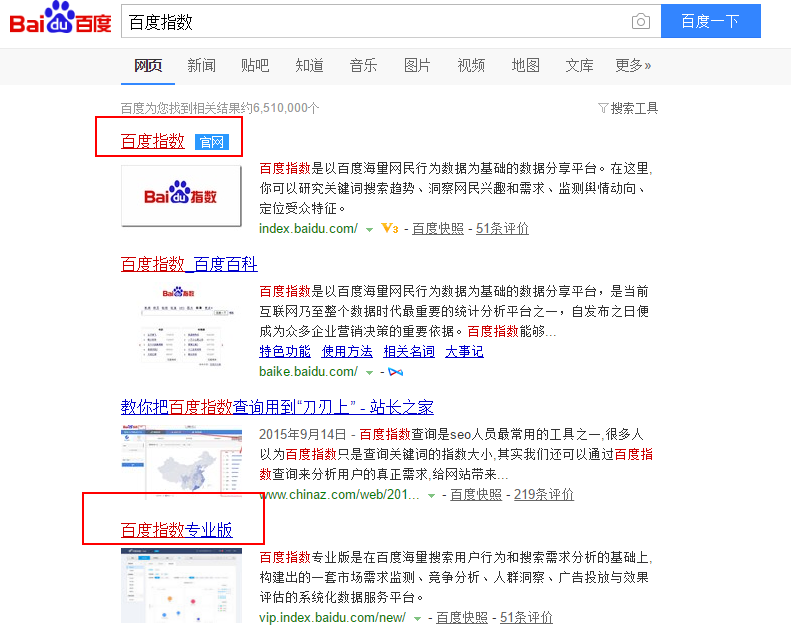Screen dimensions: 791x628
Task: Open 51条评价 for vip.index.baidu.com result
Action: (526, 617)
